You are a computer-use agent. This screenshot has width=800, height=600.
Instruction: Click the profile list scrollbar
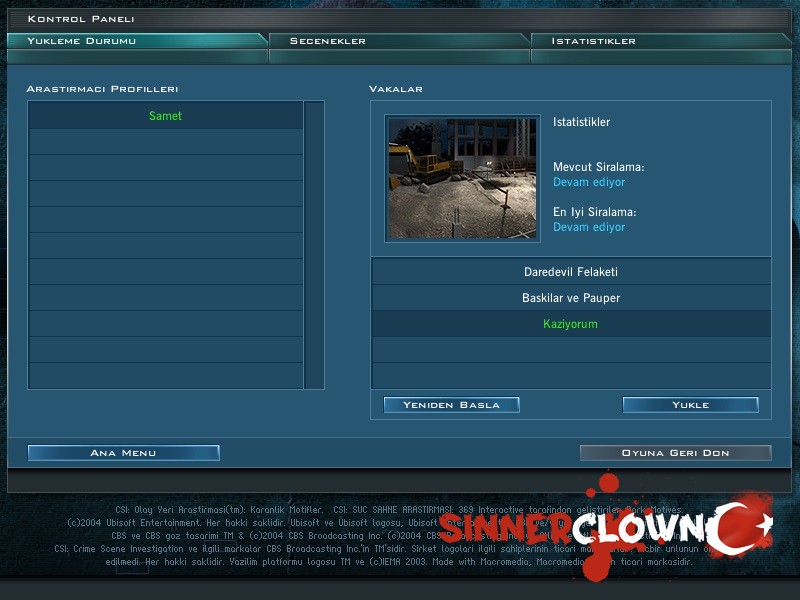click(314, 245)
